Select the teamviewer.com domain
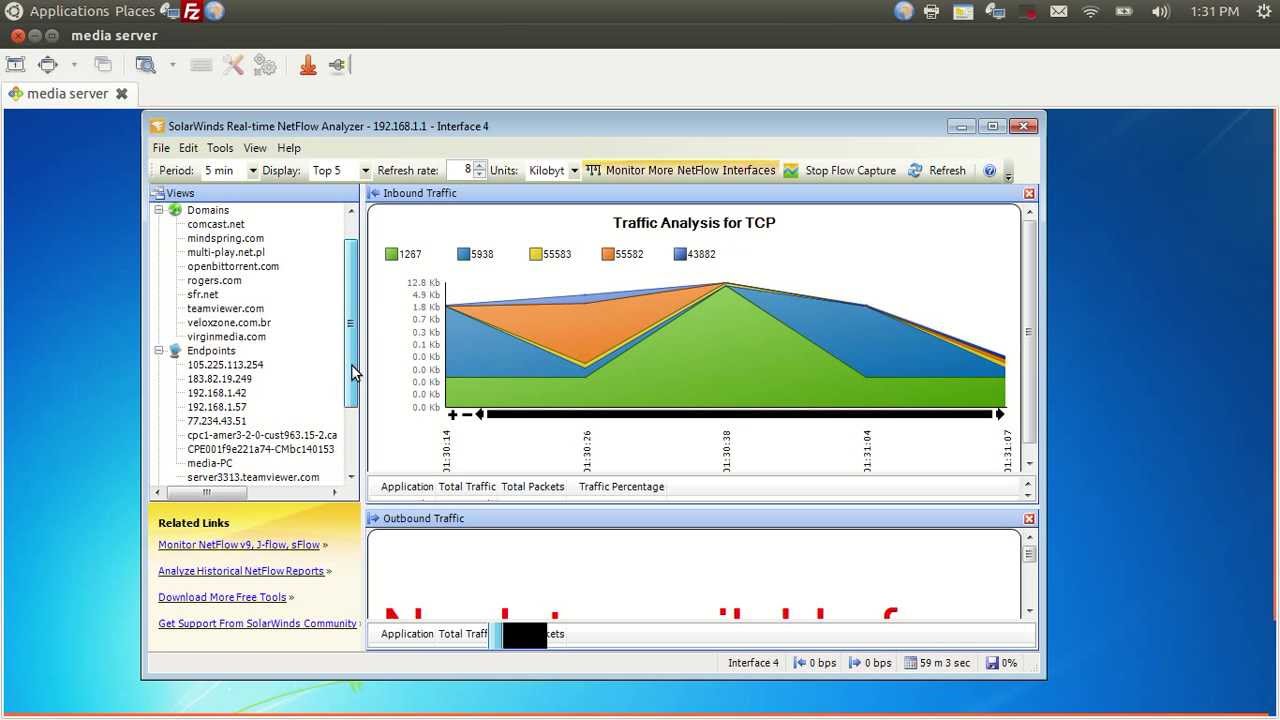This screenshot has width=1280, height=720. [226, 308]
